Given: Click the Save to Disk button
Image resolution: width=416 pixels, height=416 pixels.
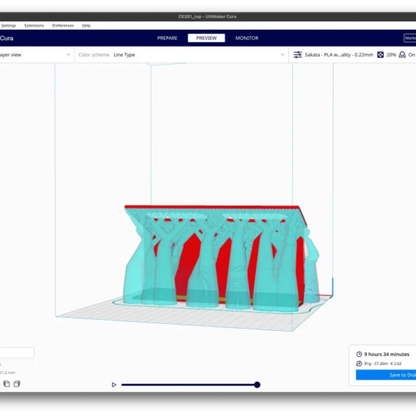Looking at the screenshot, I should tap(386, 375).
